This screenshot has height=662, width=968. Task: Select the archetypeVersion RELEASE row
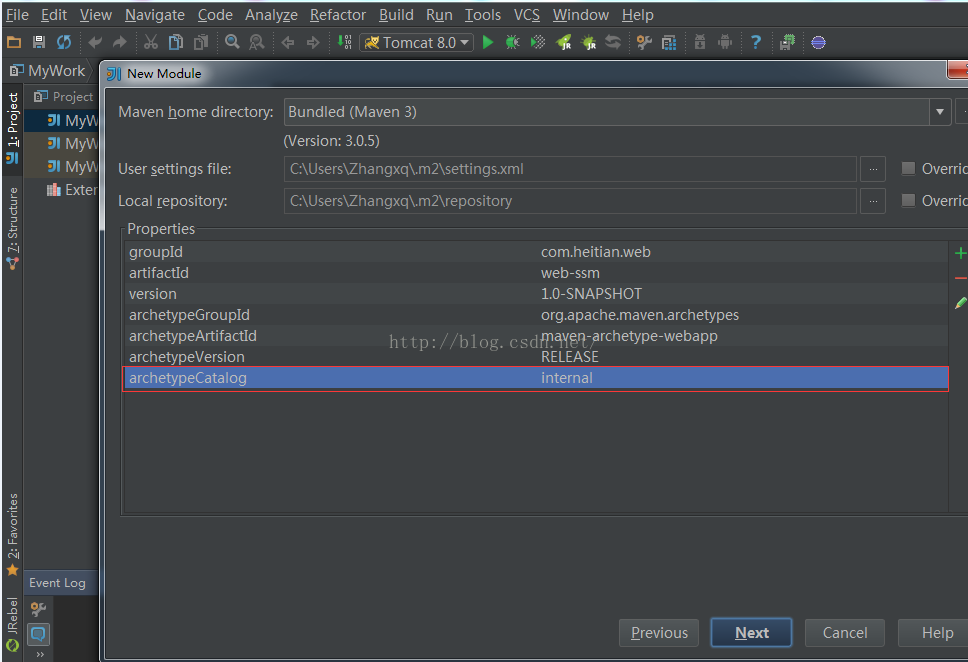point(536,357)
